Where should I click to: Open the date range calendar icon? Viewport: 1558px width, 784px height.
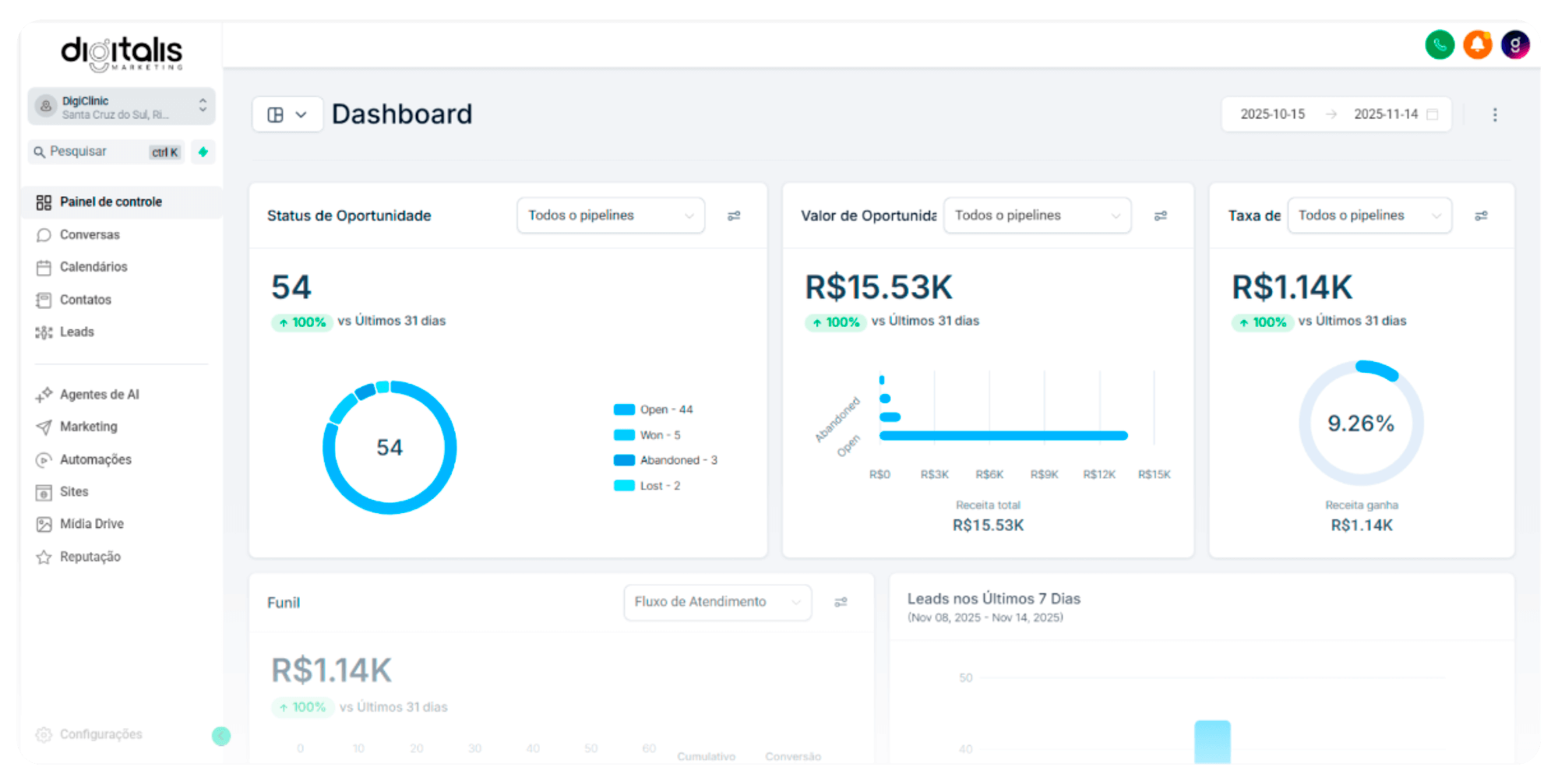point(1432,114)
